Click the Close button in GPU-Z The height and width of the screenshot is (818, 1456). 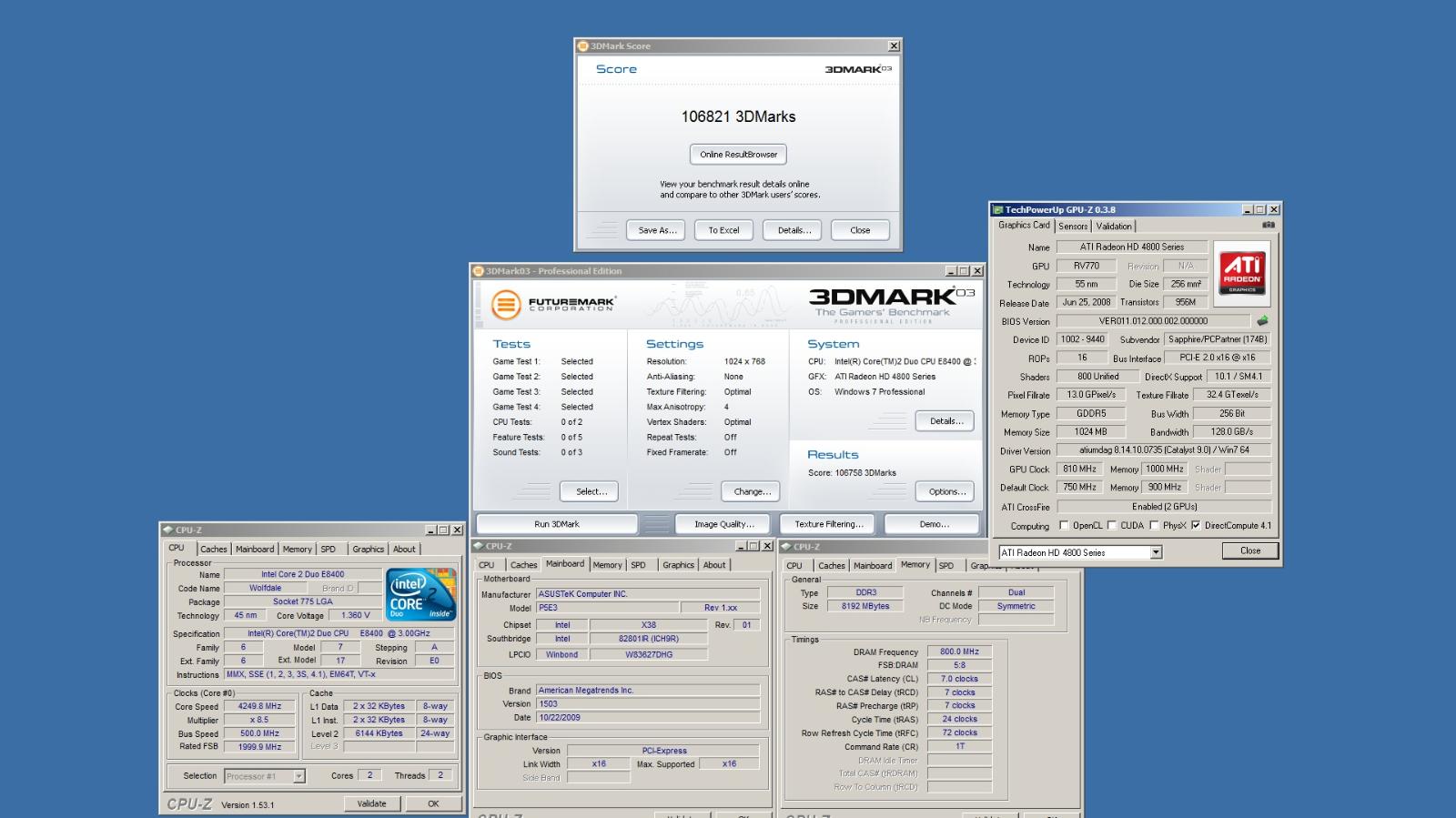[x=1250, y=550]
